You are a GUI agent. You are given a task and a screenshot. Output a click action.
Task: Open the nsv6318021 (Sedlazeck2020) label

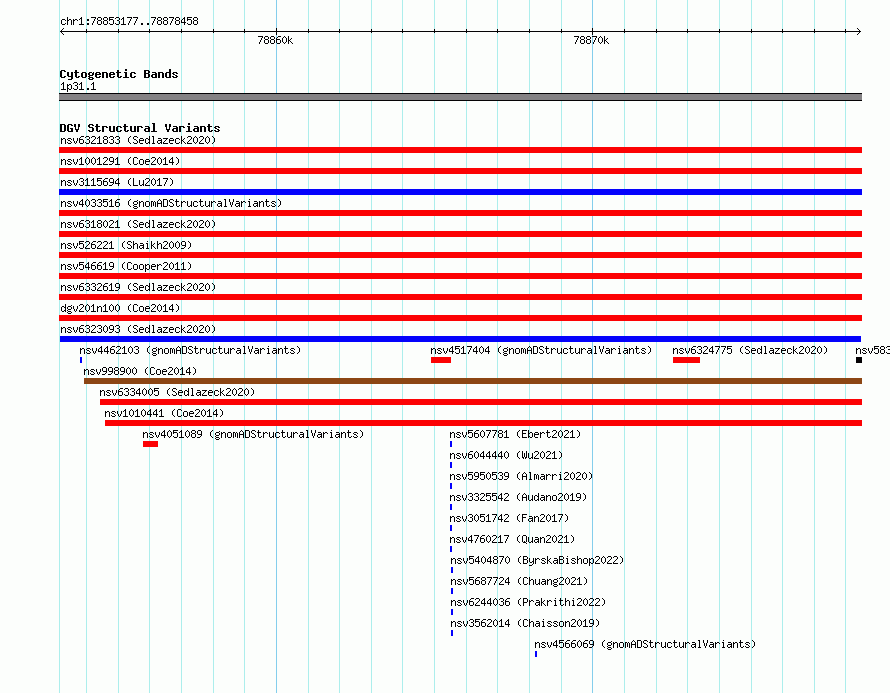click(138, 224)
